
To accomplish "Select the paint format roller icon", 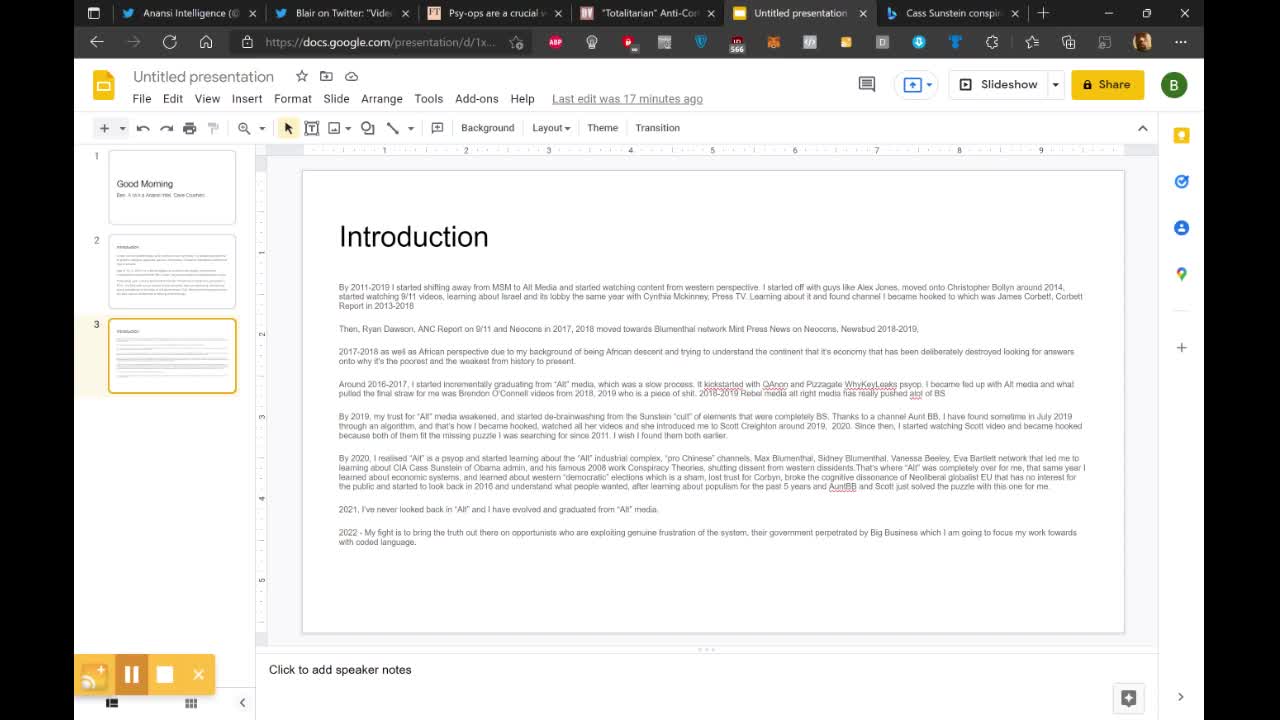I will [x=212, y=128].
